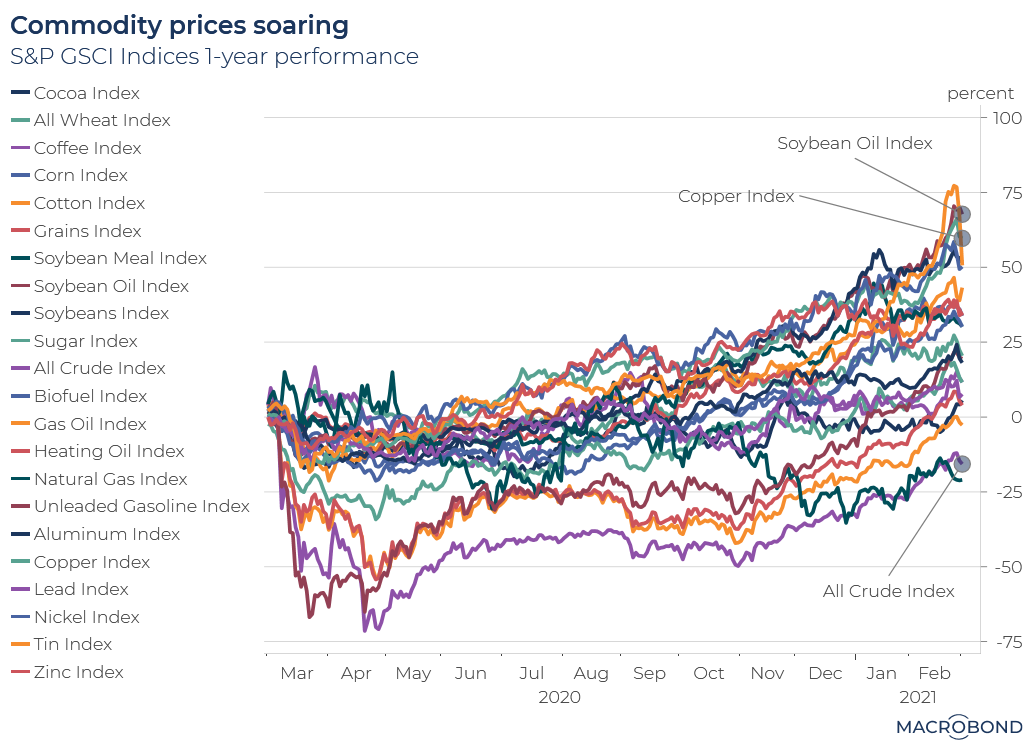This screenshot has width=1032, height=750.
Task: Click the Cocoa Index legend color swatch
Action: tap(19, 93)
